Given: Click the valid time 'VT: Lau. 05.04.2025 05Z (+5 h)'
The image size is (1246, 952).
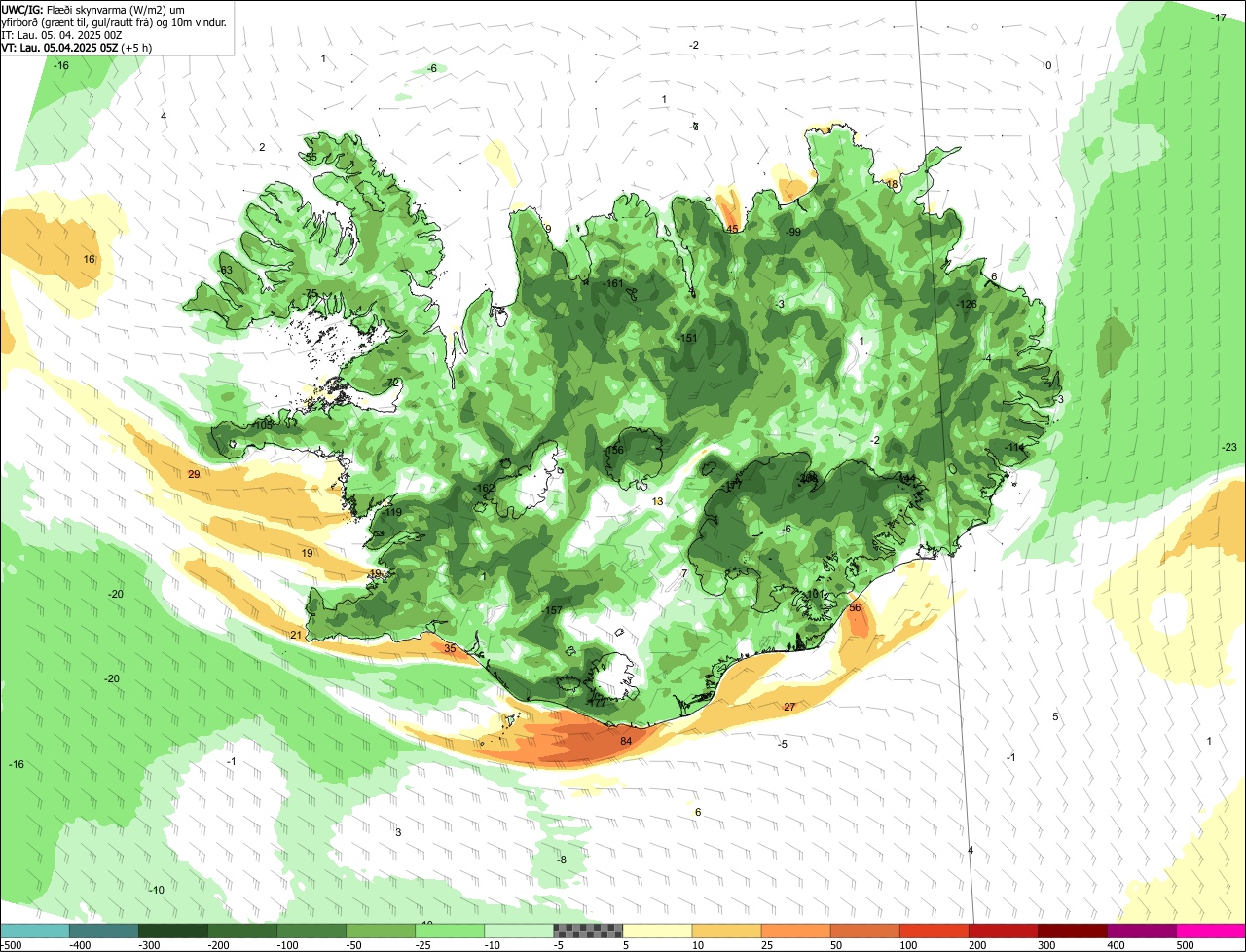Looking at the screenshot, I should click(x=76, y=47).
